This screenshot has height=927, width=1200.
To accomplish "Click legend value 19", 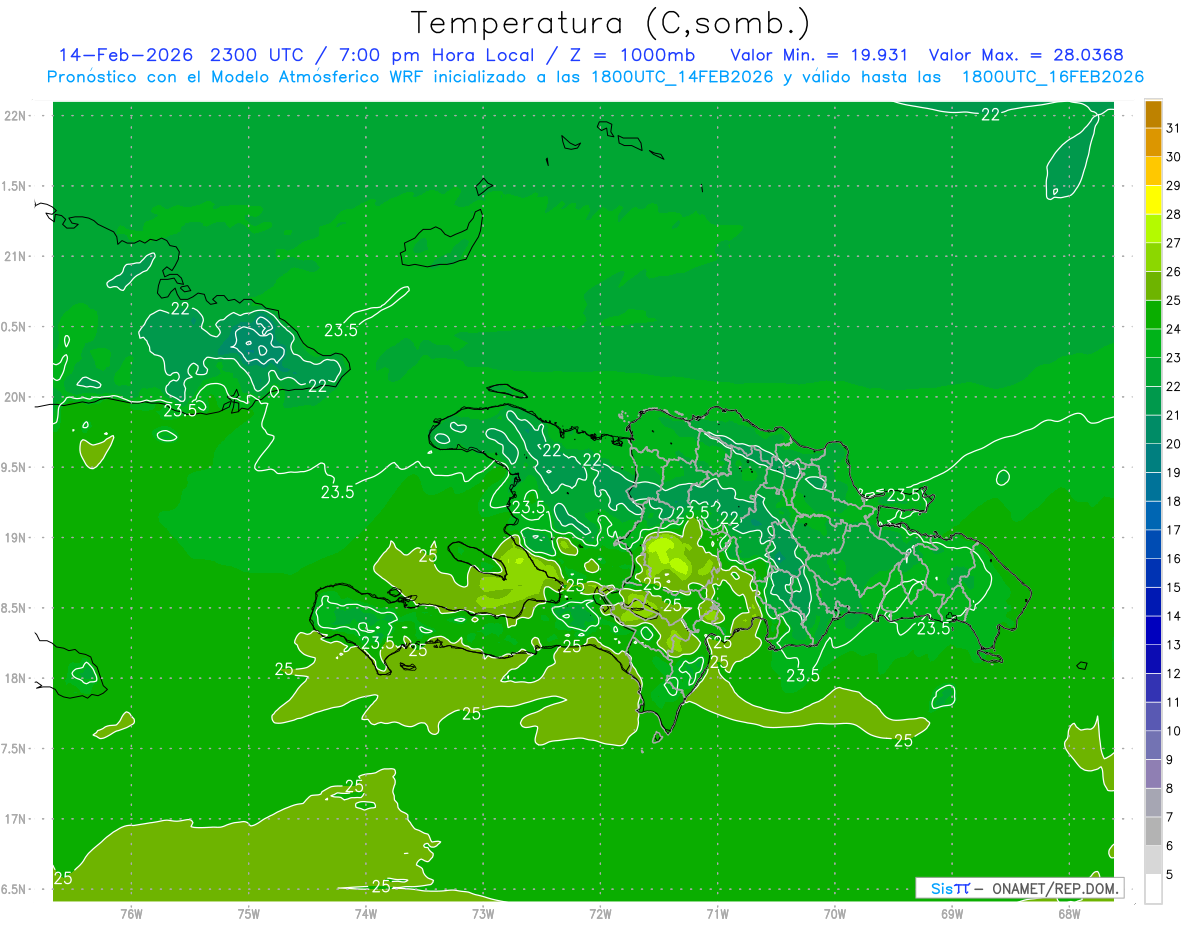I will (x=1173, y=473).
